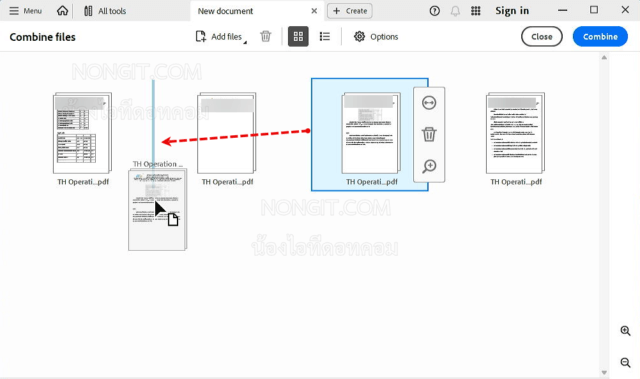The image size is (640, 379).
Task: Open combine Options
Action: pyautogui.click(x=376, y=37)
